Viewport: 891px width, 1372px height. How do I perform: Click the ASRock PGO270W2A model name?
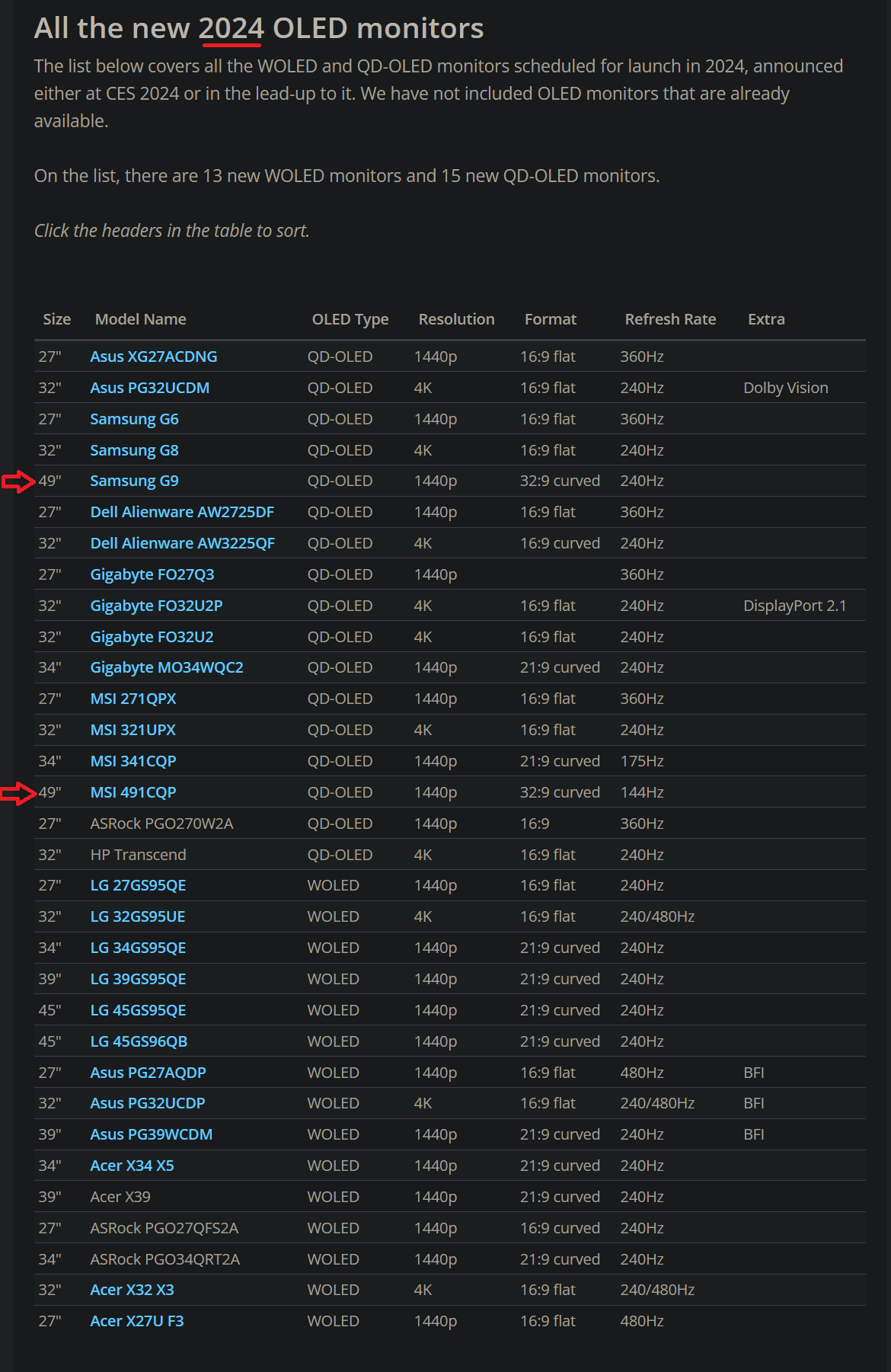click(162, 824)
